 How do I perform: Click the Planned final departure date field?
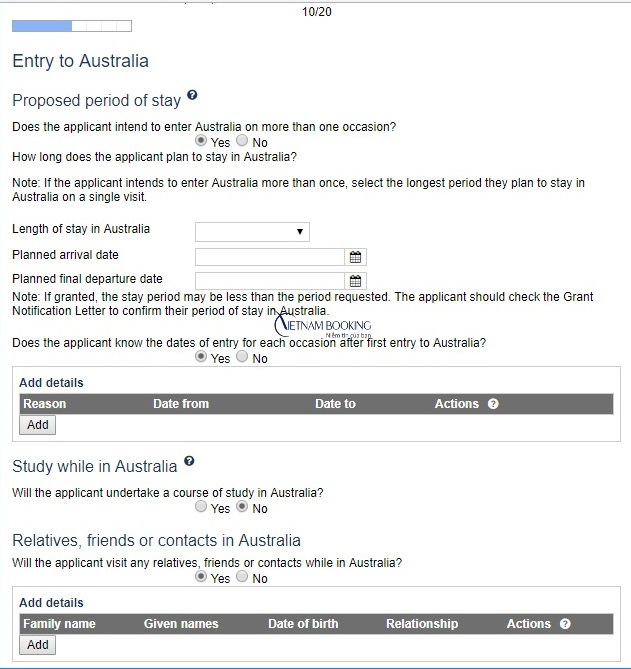point(270,280)
